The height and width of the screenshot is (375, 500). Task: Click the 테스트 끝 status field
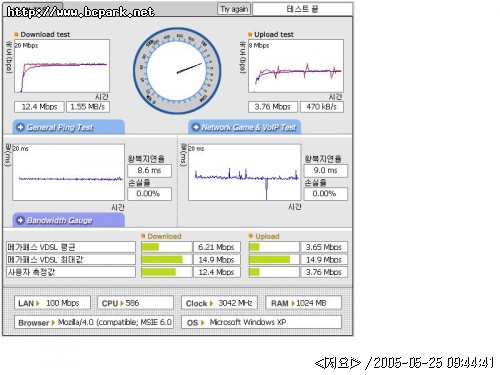[302, 9]
